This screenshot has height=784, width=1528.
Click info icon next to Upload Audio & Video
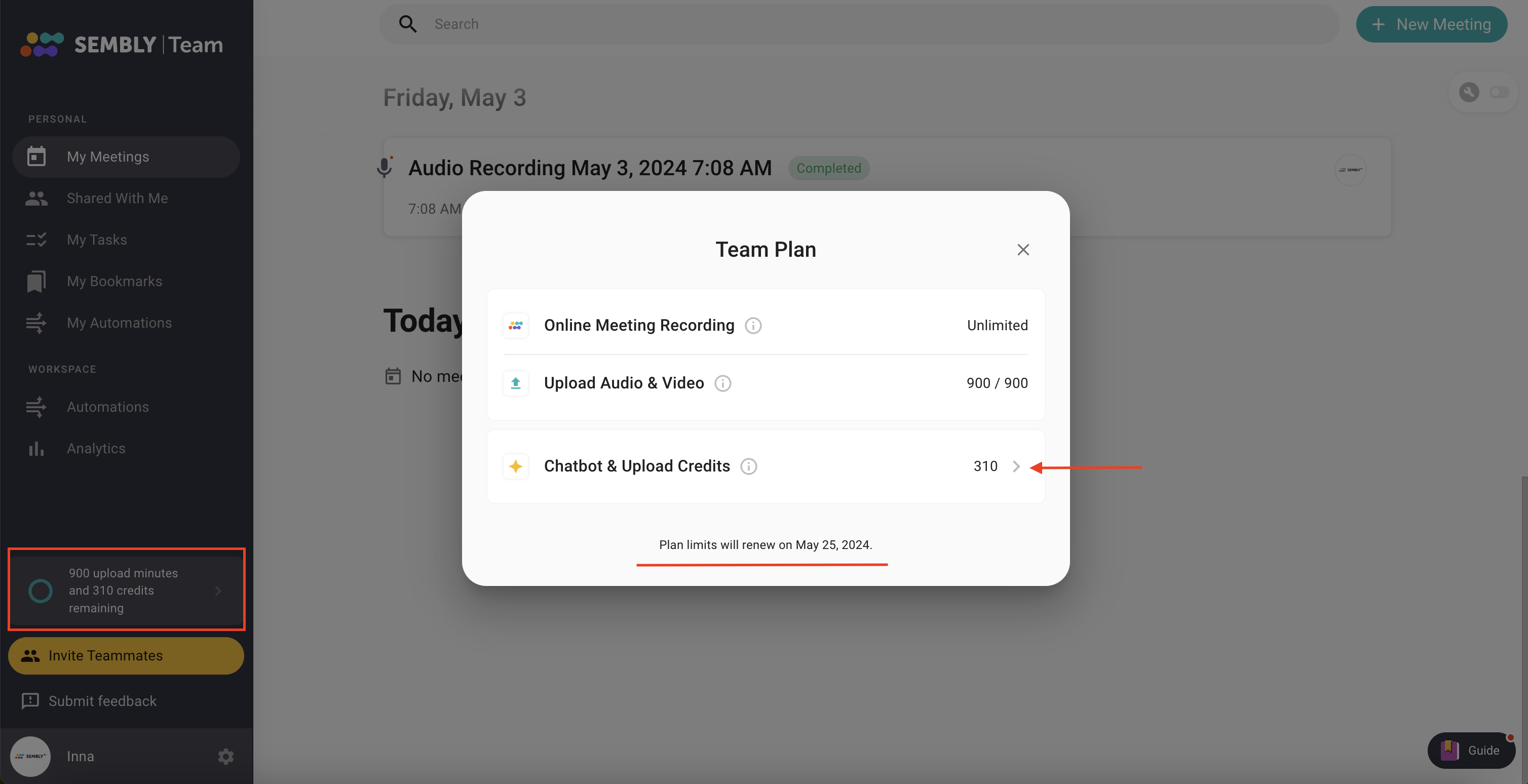pos(722,384)
